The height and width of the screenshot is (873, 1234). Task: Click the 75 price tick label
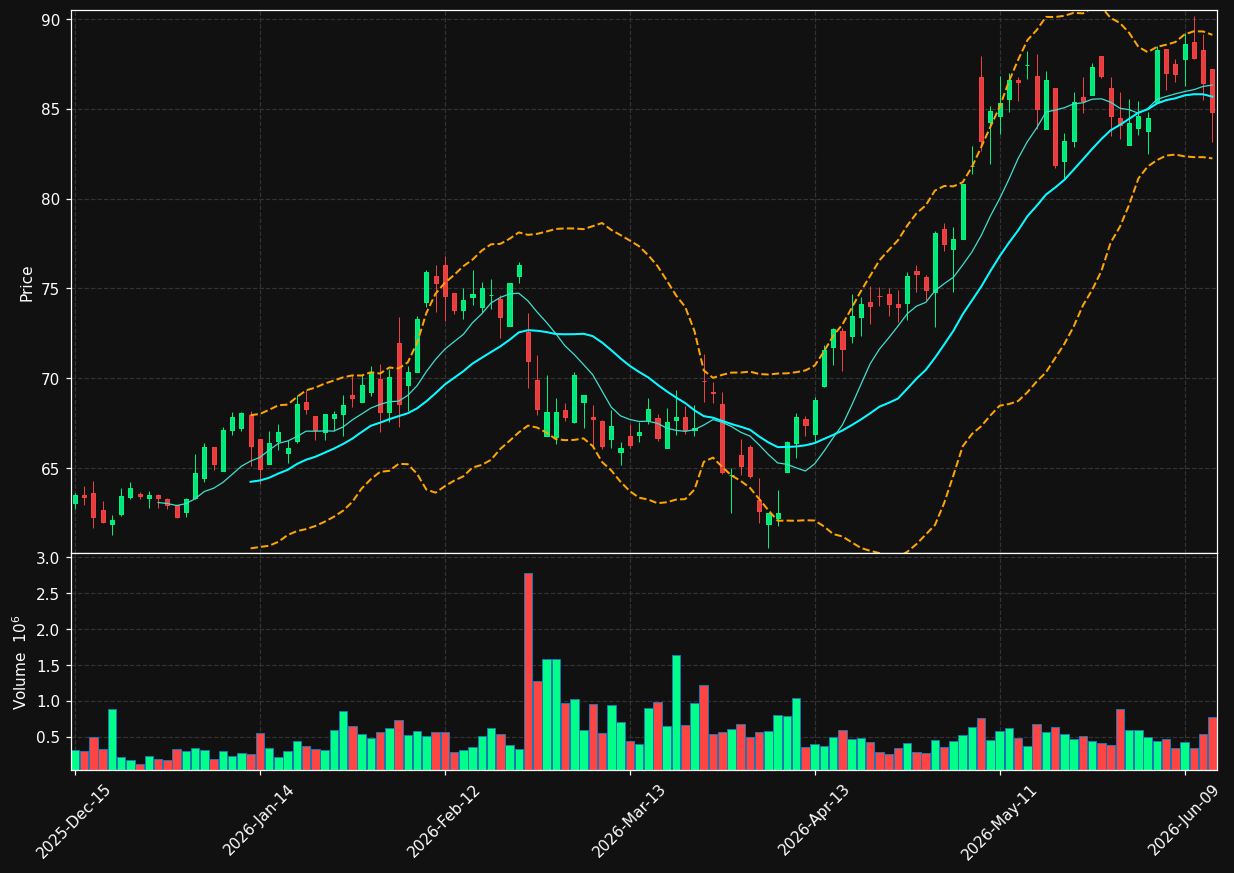point(52,290)
